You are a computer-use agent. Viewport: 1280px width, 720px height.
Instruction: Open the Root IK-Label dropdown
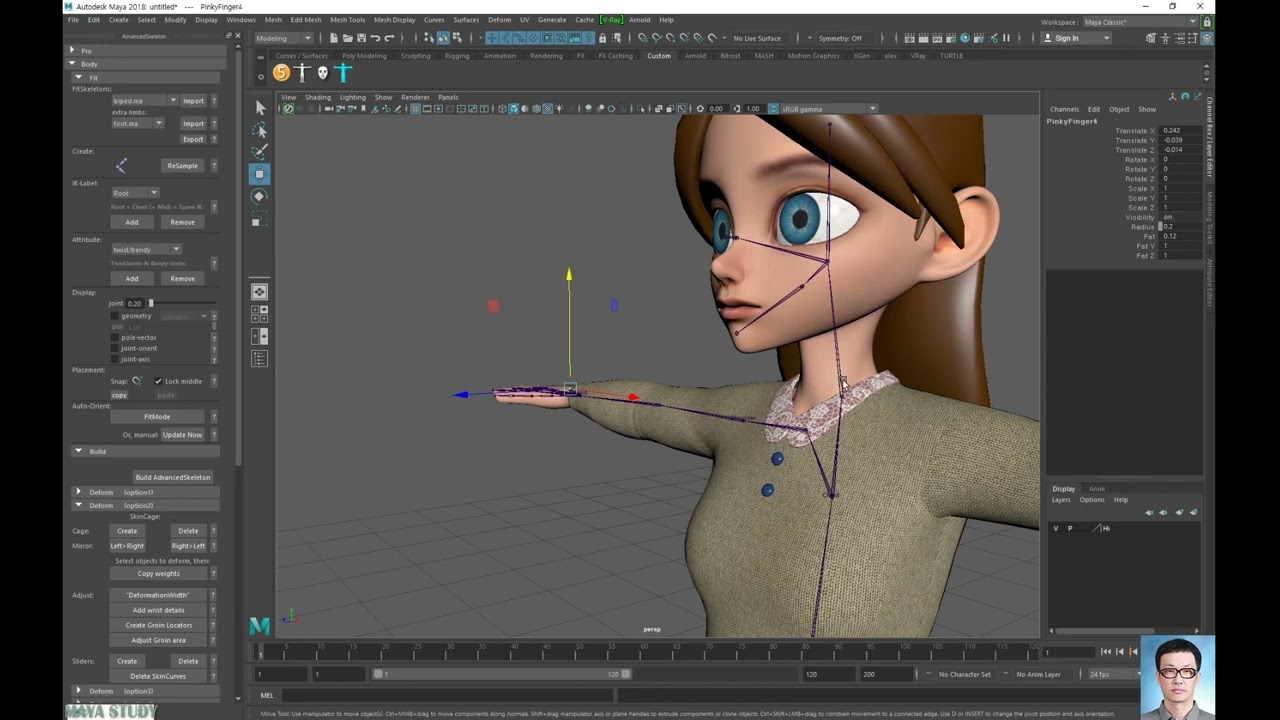135,193
